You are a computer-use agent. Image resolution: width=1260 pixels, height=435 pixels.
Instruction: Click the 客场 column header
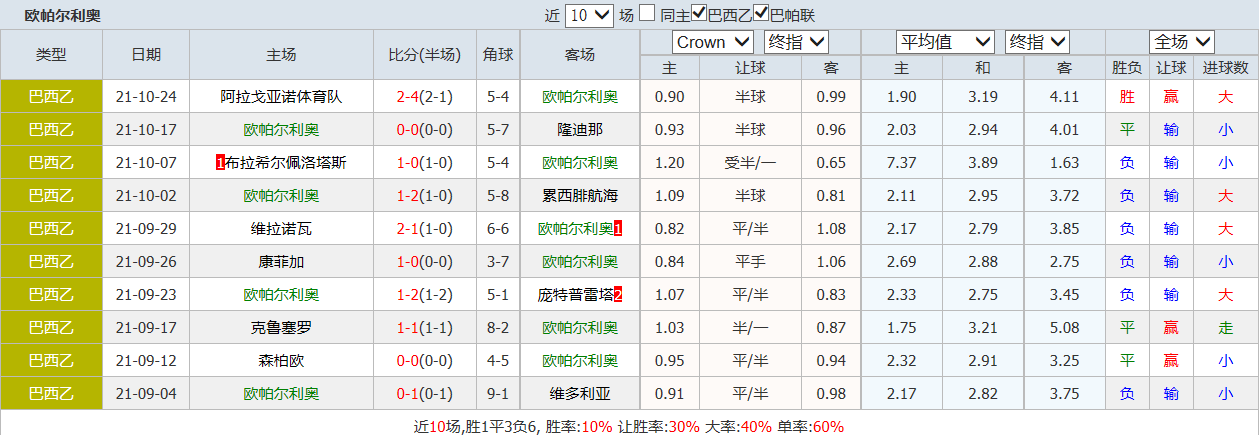pyautogui.click(x=580, y=55)
